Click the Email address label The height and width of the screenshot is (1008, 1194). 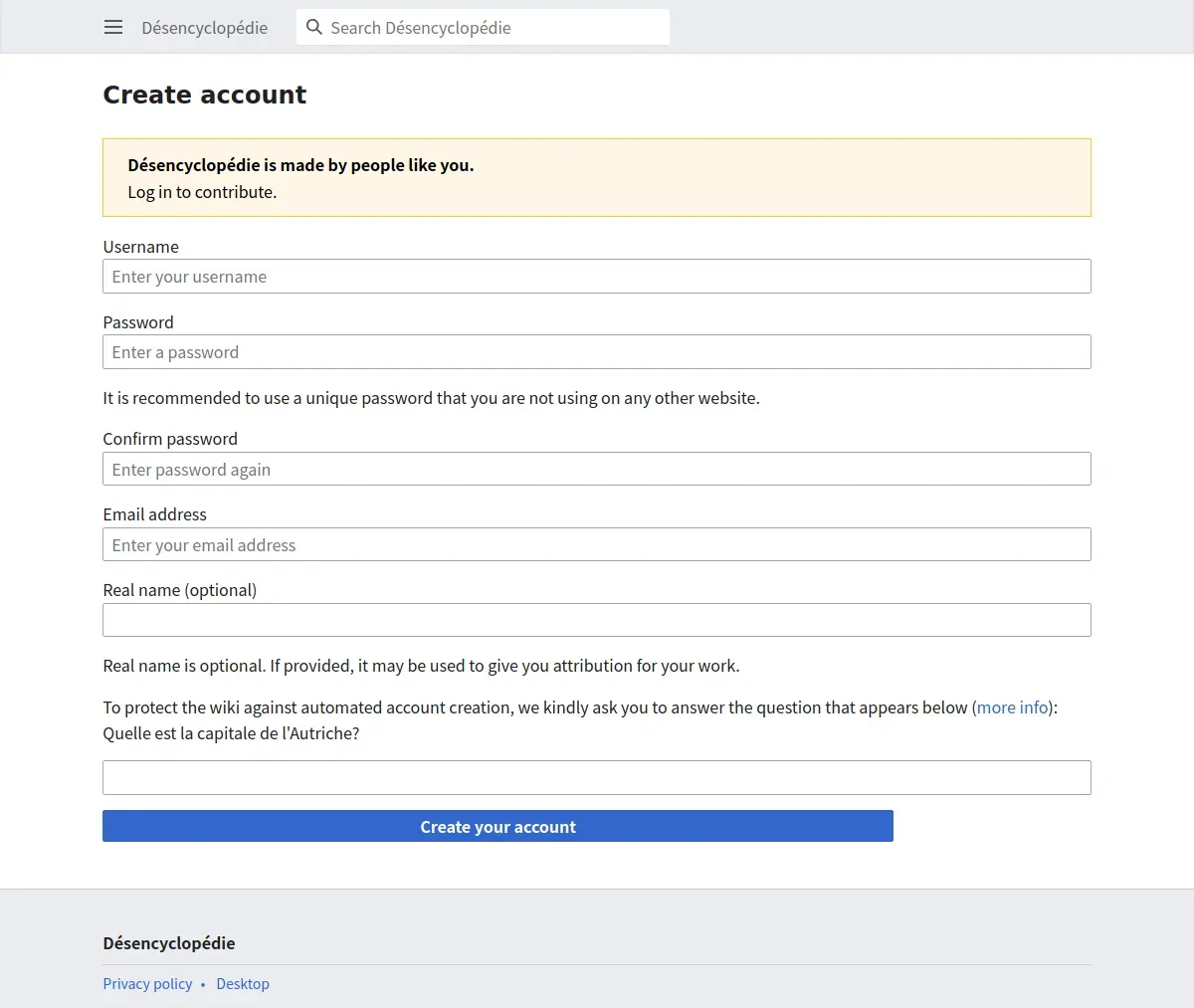pos(155,514)
